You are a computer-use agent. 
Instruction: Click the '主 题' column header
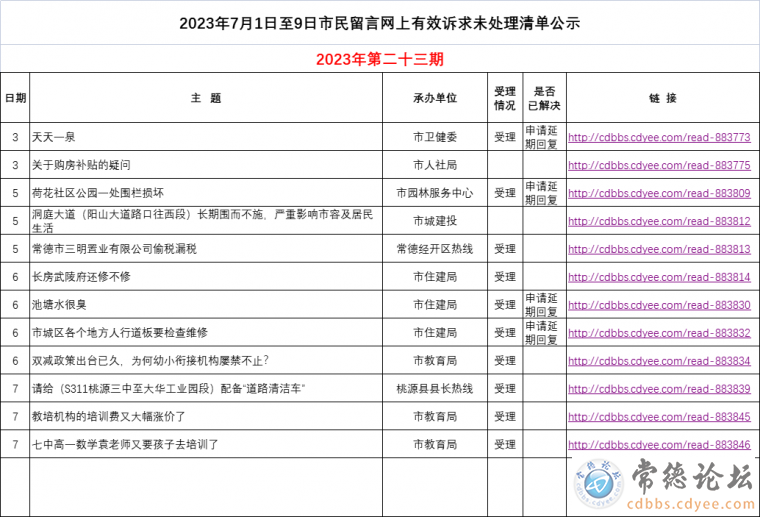206,98
